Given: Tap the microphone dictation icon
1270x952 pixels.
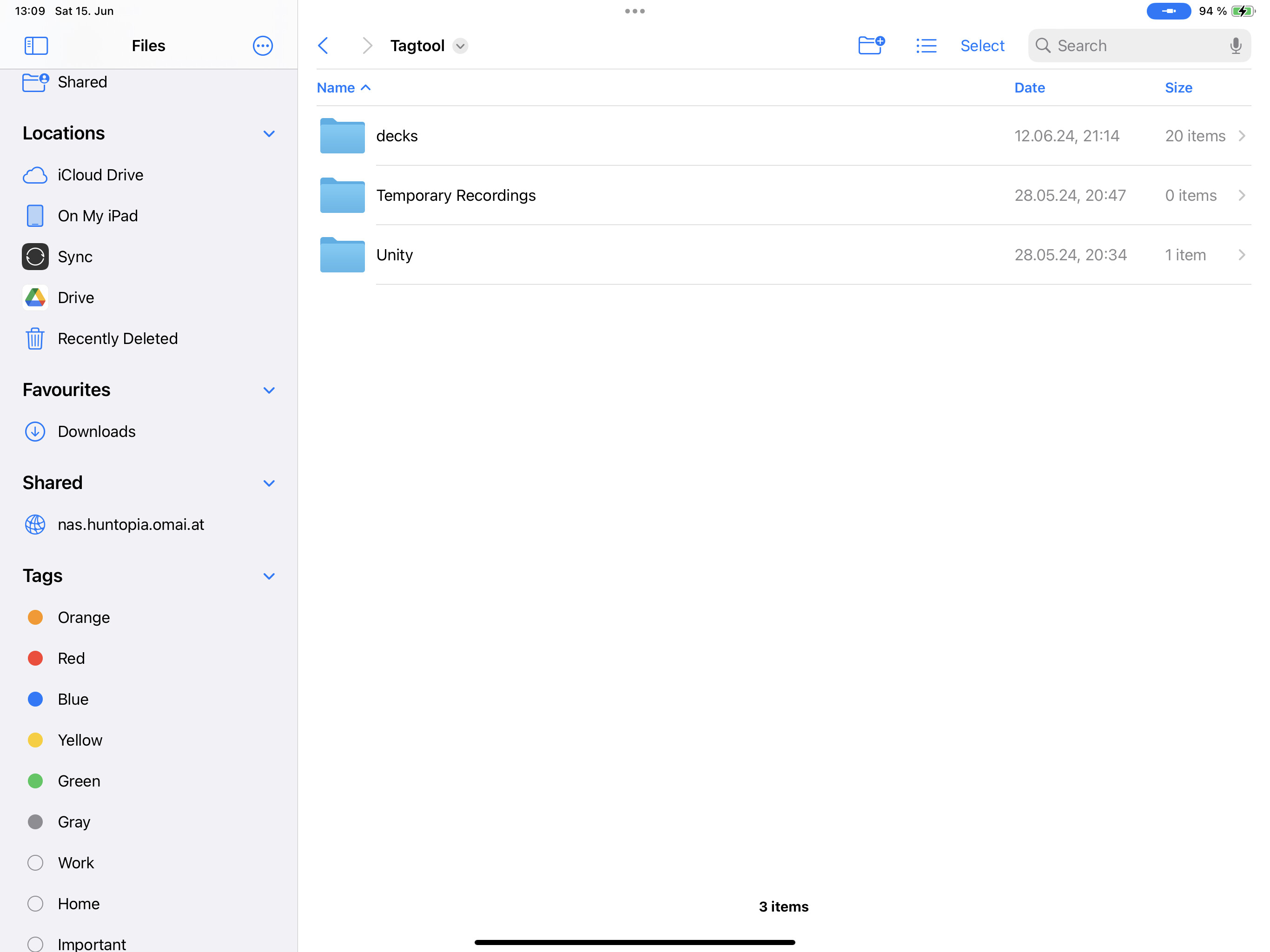Looking at the screenshot, I should [1235, 46].
